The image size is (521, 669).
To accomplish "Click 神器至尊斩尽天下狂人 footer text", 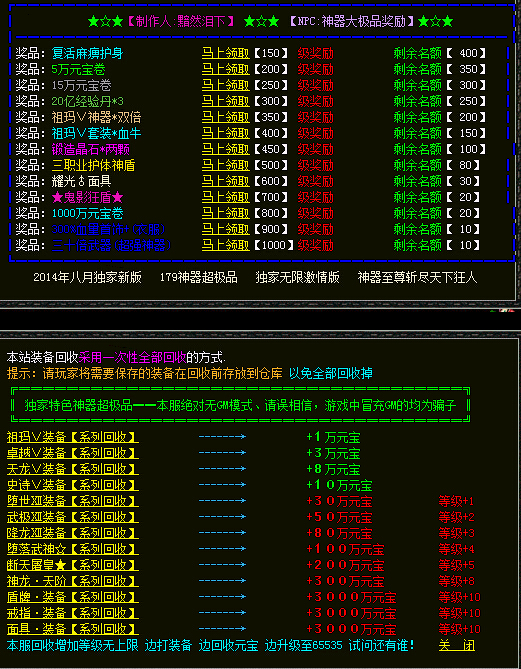I will [x=417, y=278].
